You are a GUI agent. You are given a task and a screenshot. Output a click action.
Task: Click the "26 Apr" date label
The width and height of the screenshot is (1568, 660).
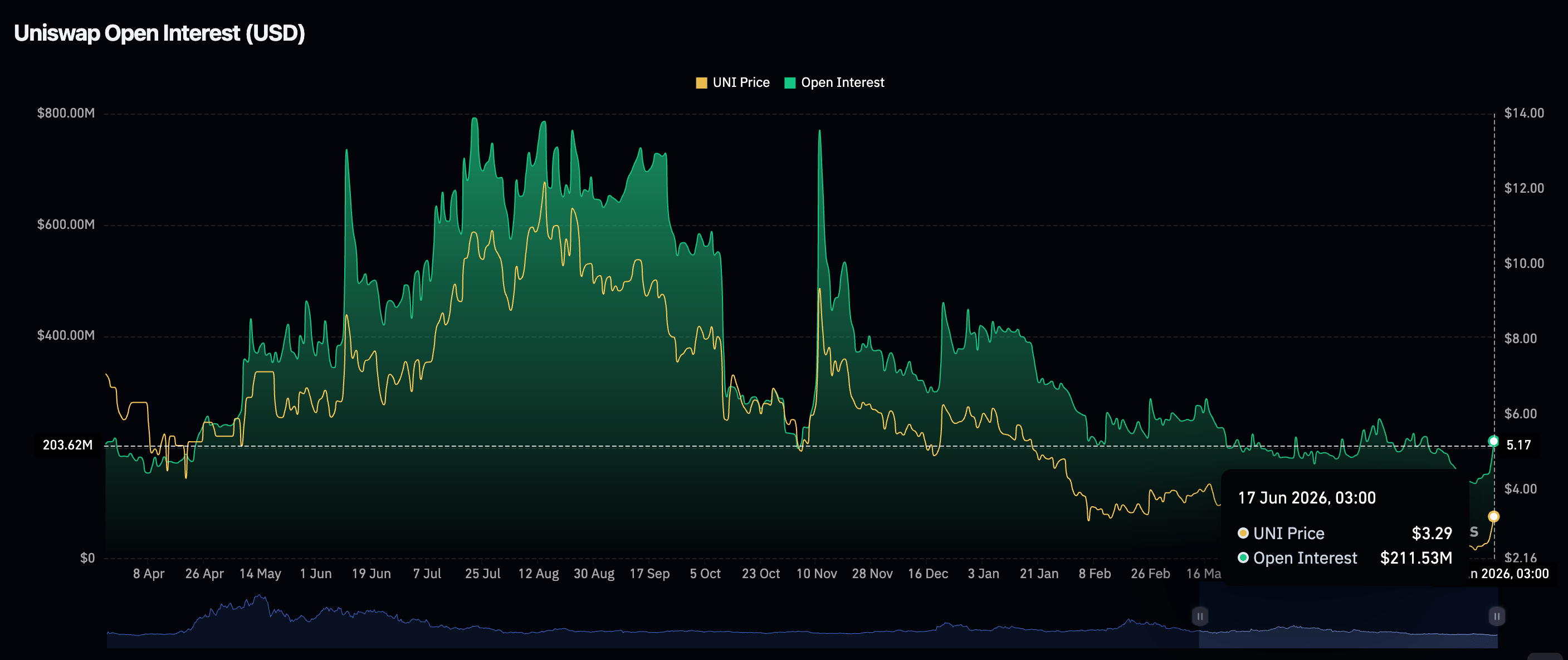pyautogui.click(x=204, y=574)
